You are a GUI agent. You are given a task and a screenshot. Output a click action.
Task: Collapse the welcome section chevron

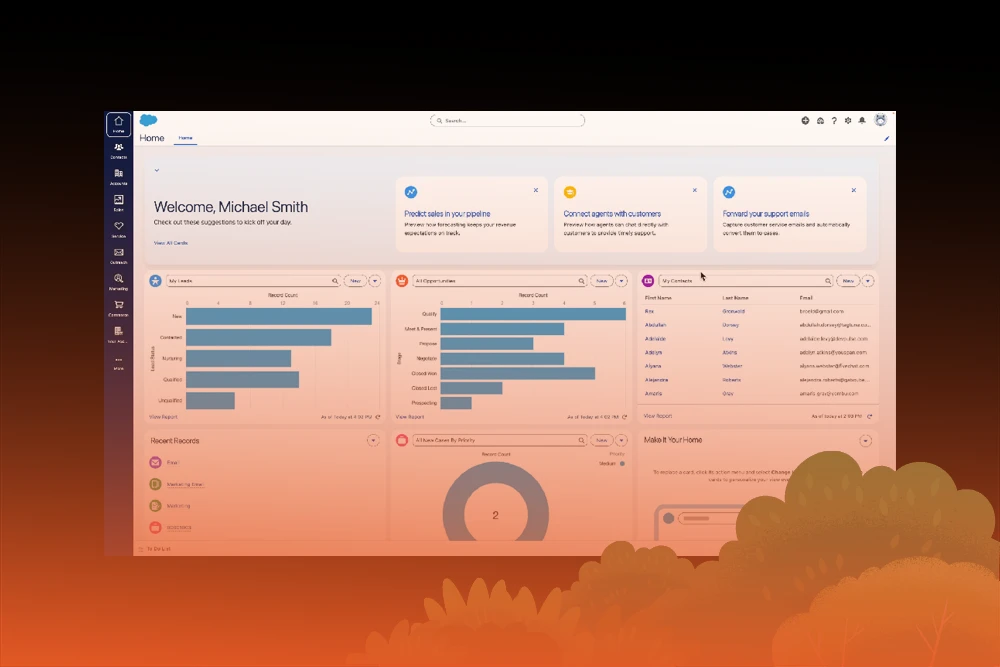click(157, 170)
